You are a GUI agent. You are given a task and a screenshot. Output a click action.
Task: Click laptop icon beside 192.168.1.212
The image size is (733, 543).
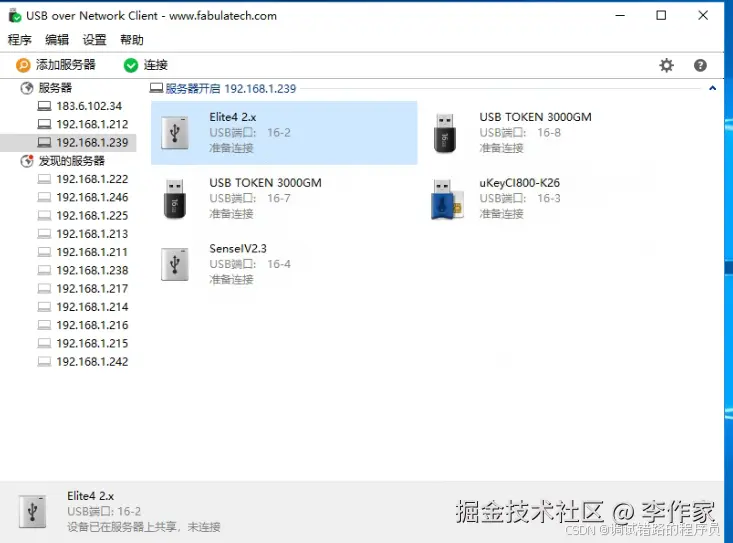click(x=44, y=124)
